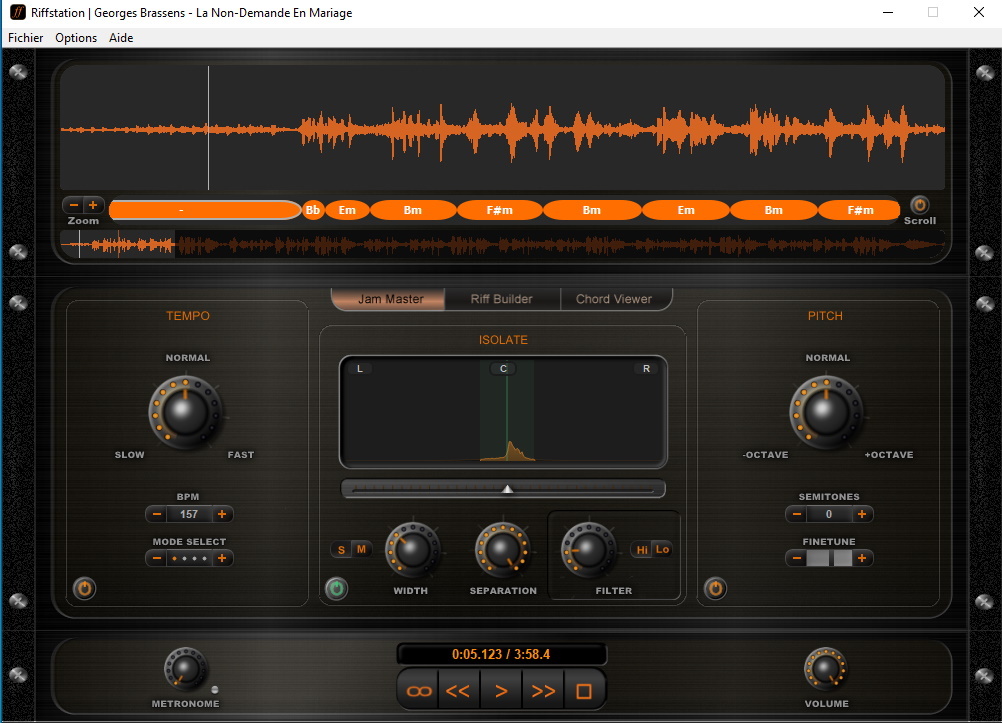Click the Volume knob
1002x723 pixels.
tap(826, 669)
